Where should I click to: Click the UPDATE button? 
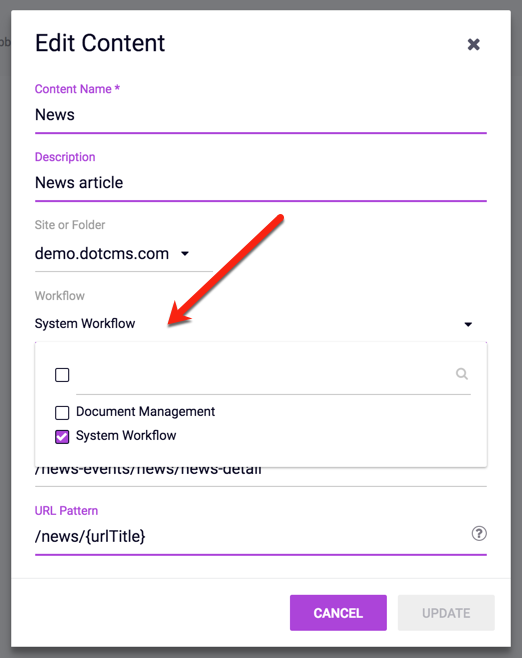(446, 613)
